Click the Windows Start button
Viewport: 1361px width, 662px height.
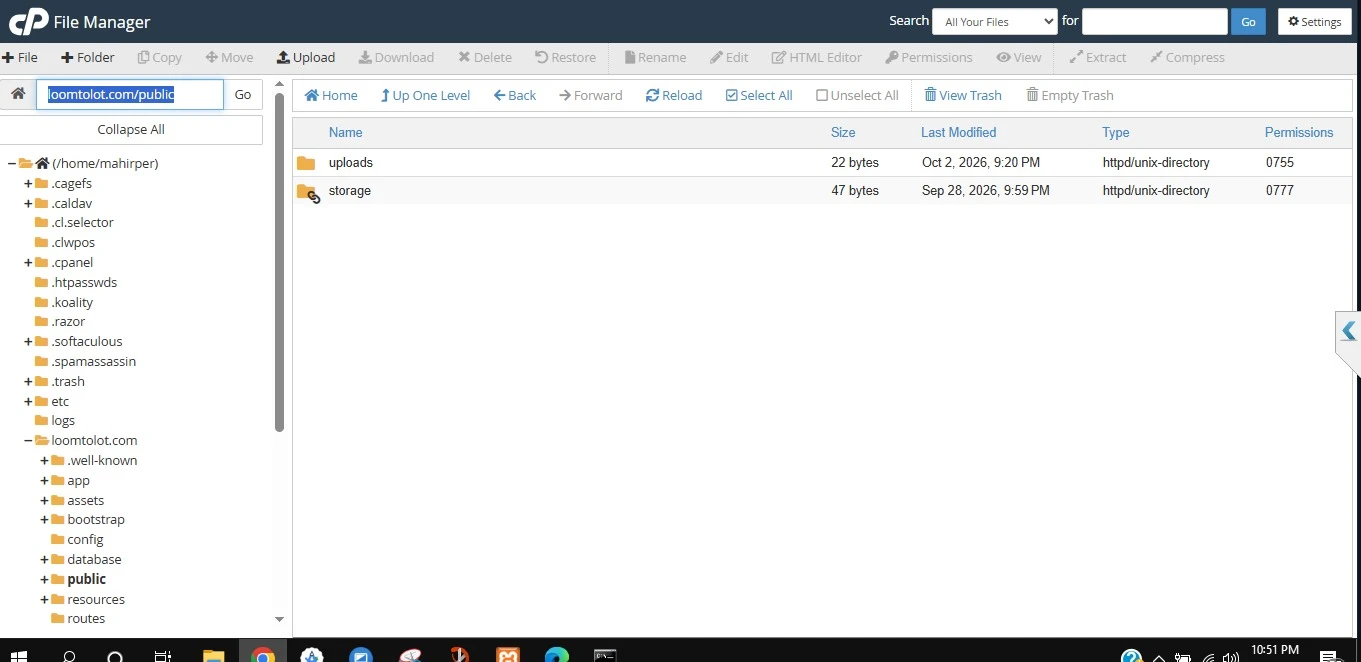pos(18,656)
